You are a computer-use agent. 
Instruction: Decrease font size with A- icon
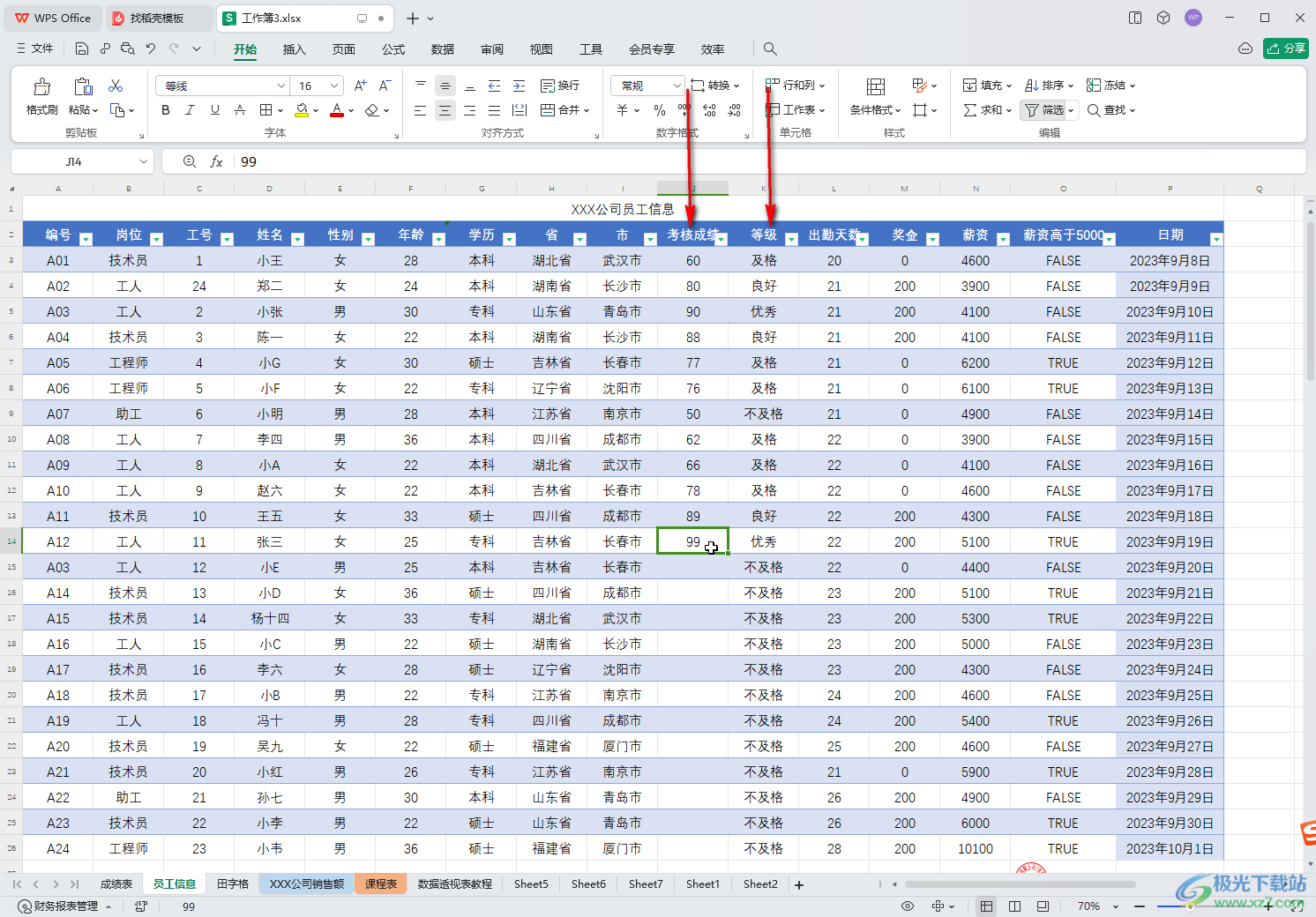pyautogui.click(x=385, y=86)
